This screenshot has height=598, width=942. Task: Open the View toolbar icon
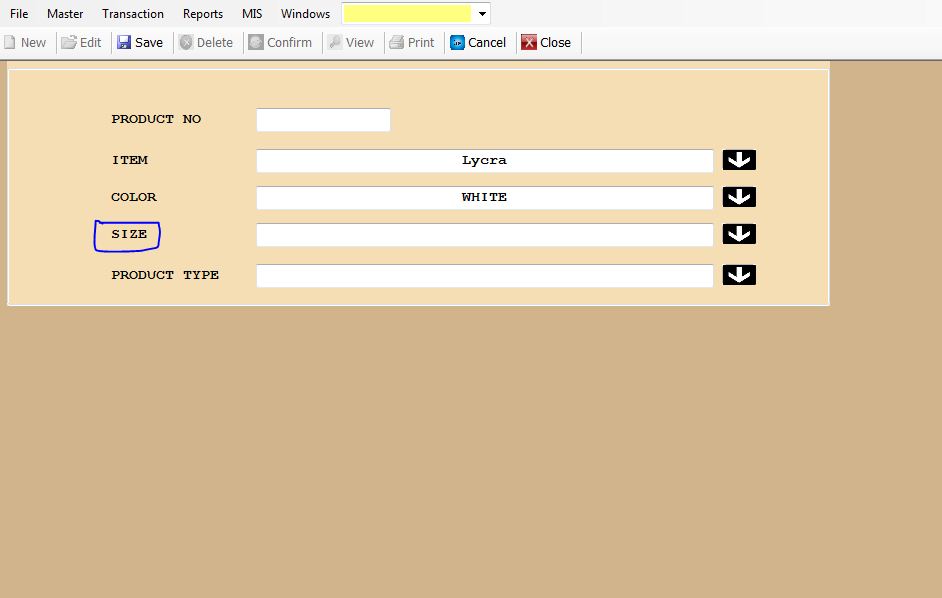[x=335, y=43]
